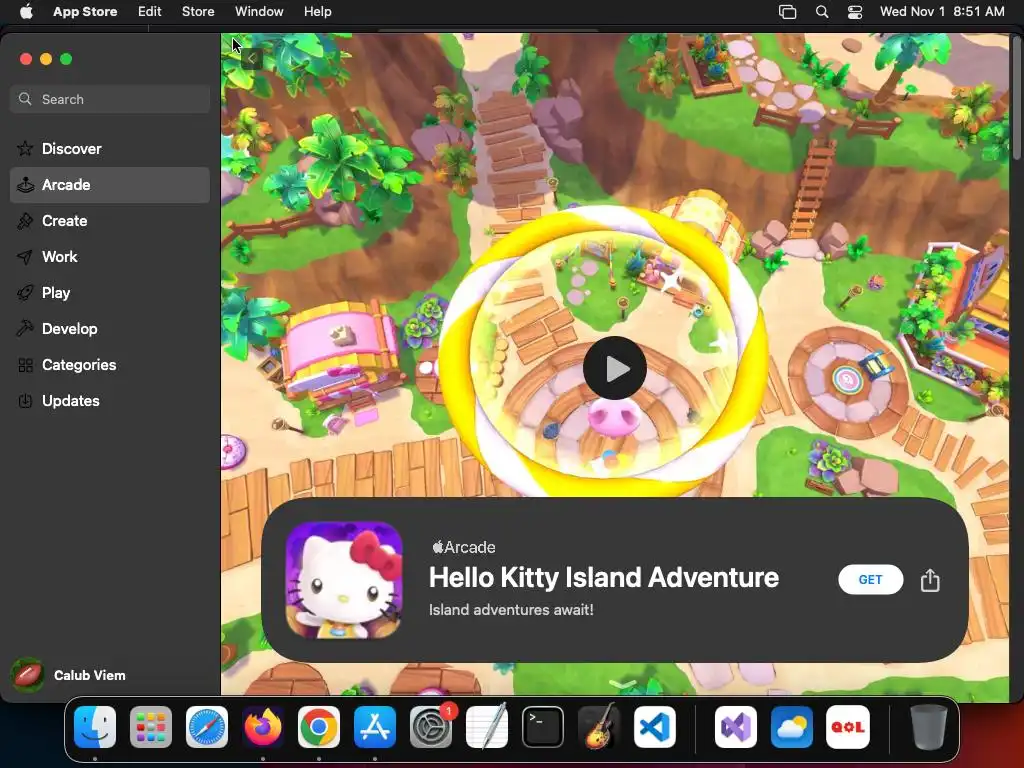Screen dimensions: 1024x768
Task: Click the 'Island adventures await!' subtitle
Action: point(511,610)
